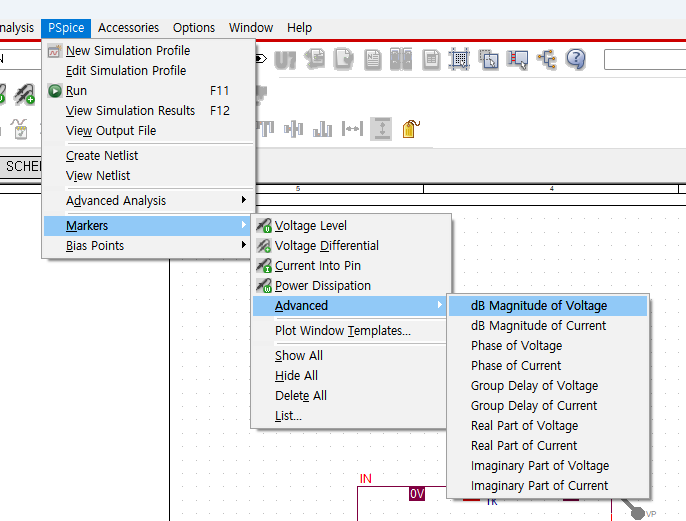Toggle the Snap to Grid toolbar icon

pos(459,59)
